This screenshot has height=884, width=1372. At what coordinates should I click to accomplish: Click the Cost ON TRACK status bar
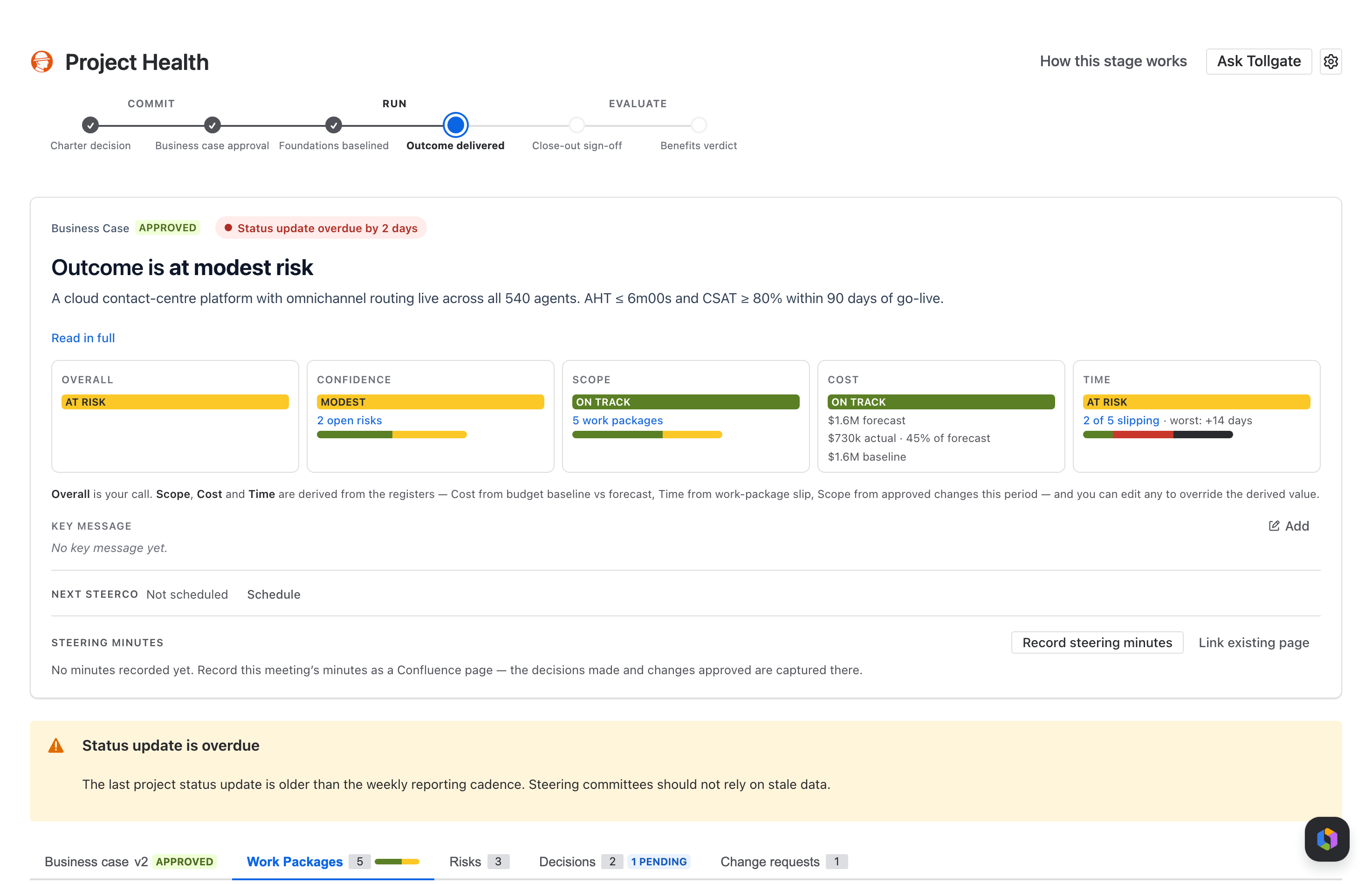940,402
